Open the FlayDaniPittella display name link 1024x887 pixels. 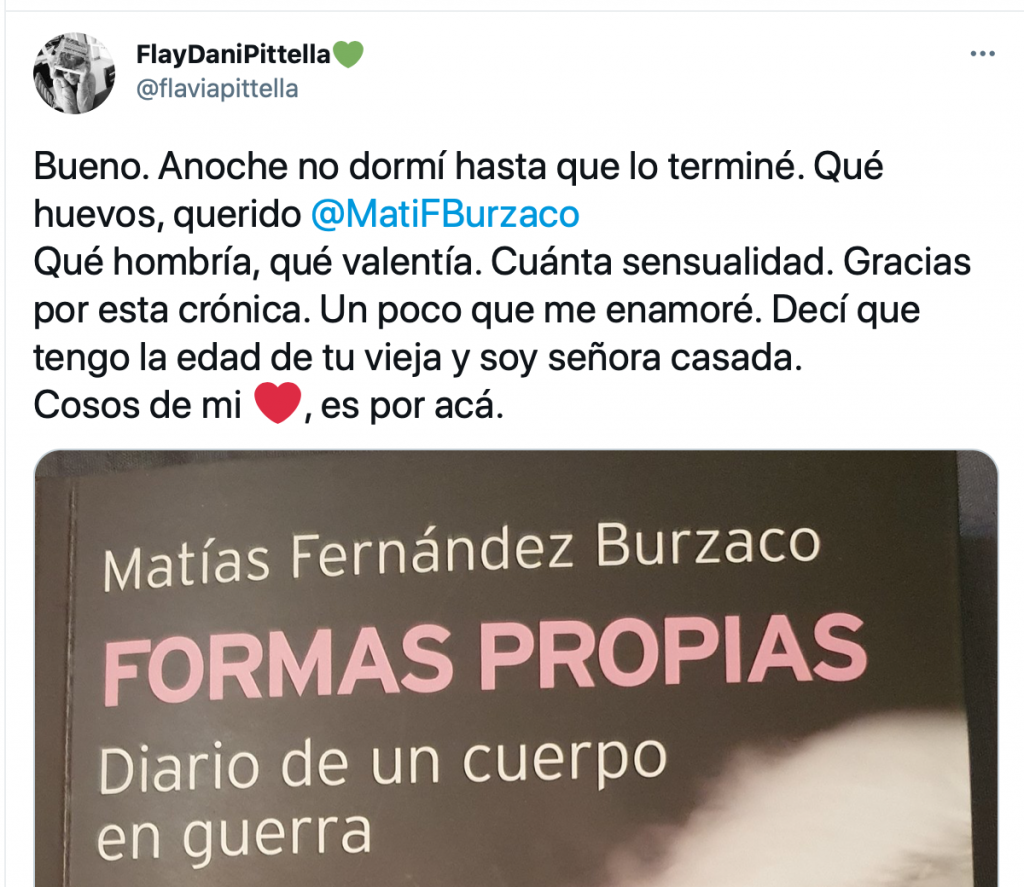(x=233, y=54)
